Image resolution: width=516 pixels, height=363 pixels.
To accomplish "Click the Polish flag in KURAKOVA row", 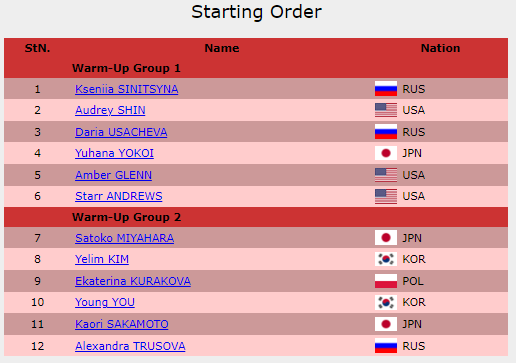I will (386, 281).
